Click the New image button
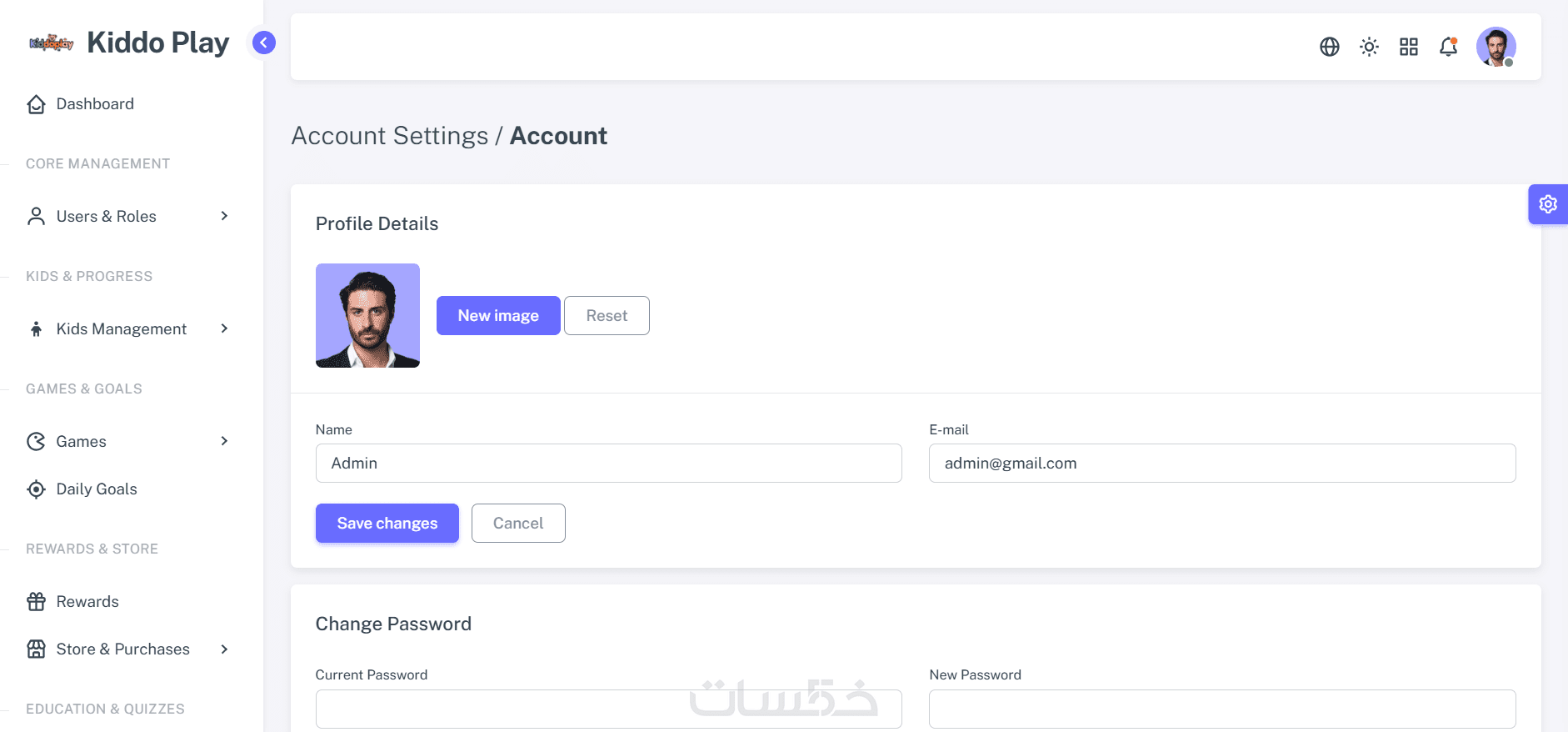The image size is (1568, 732). tap(498, 316)
